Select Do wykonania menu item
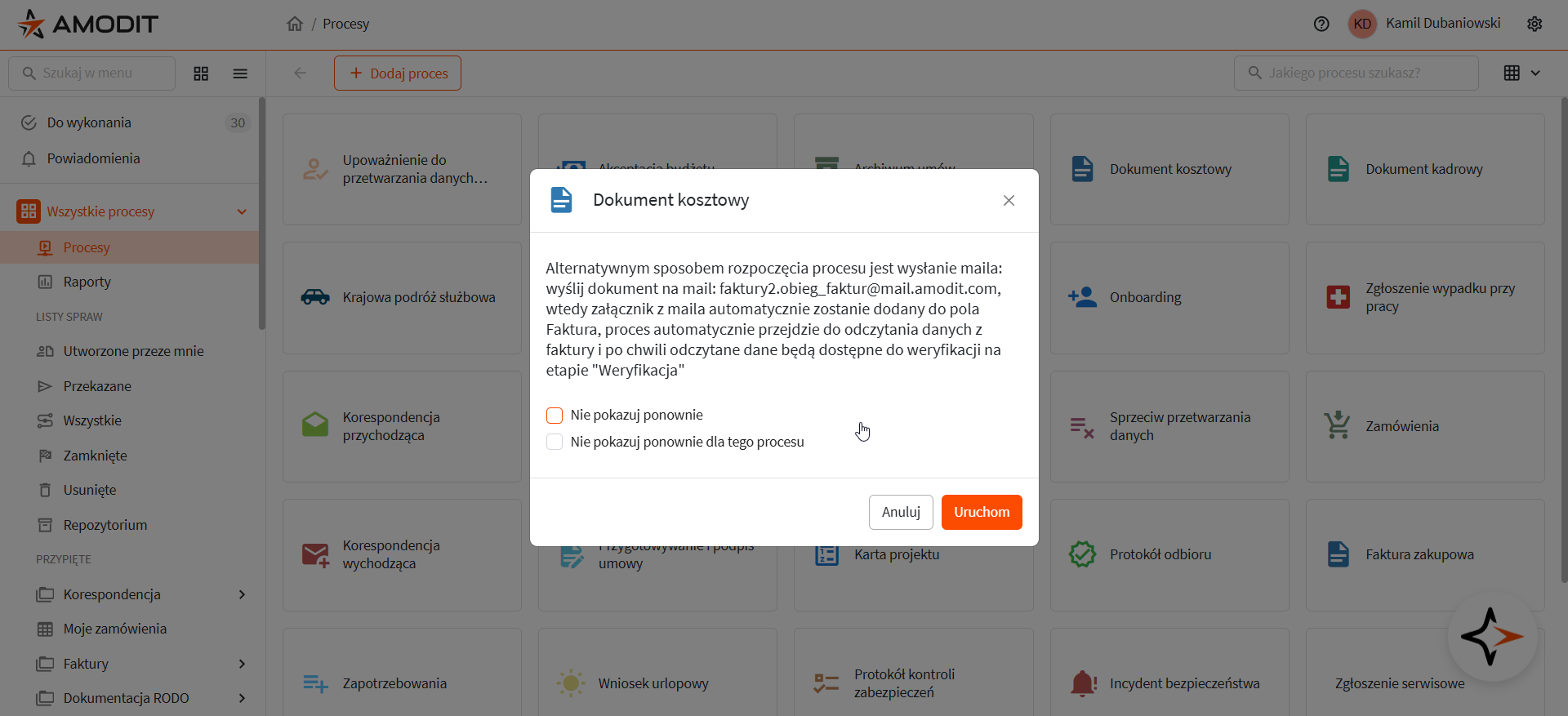Screen dimensions: 1568x716 pos(89,122)
